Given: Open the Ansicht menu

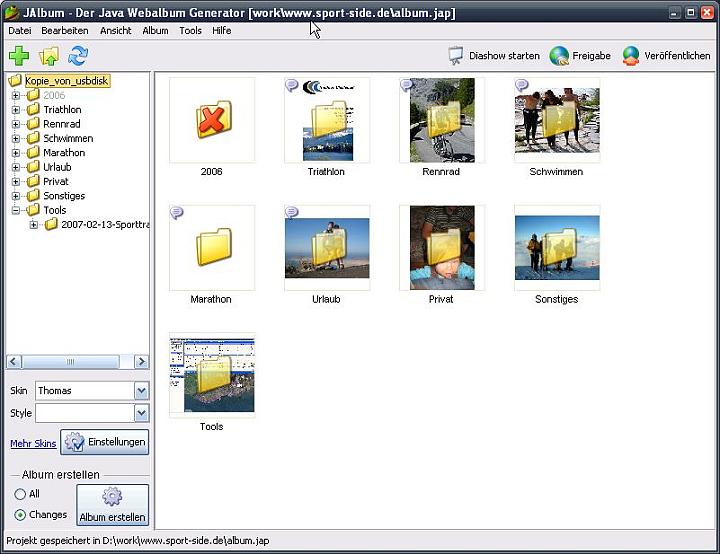Looking at the screenshot, I should click(x=116, y=31).
